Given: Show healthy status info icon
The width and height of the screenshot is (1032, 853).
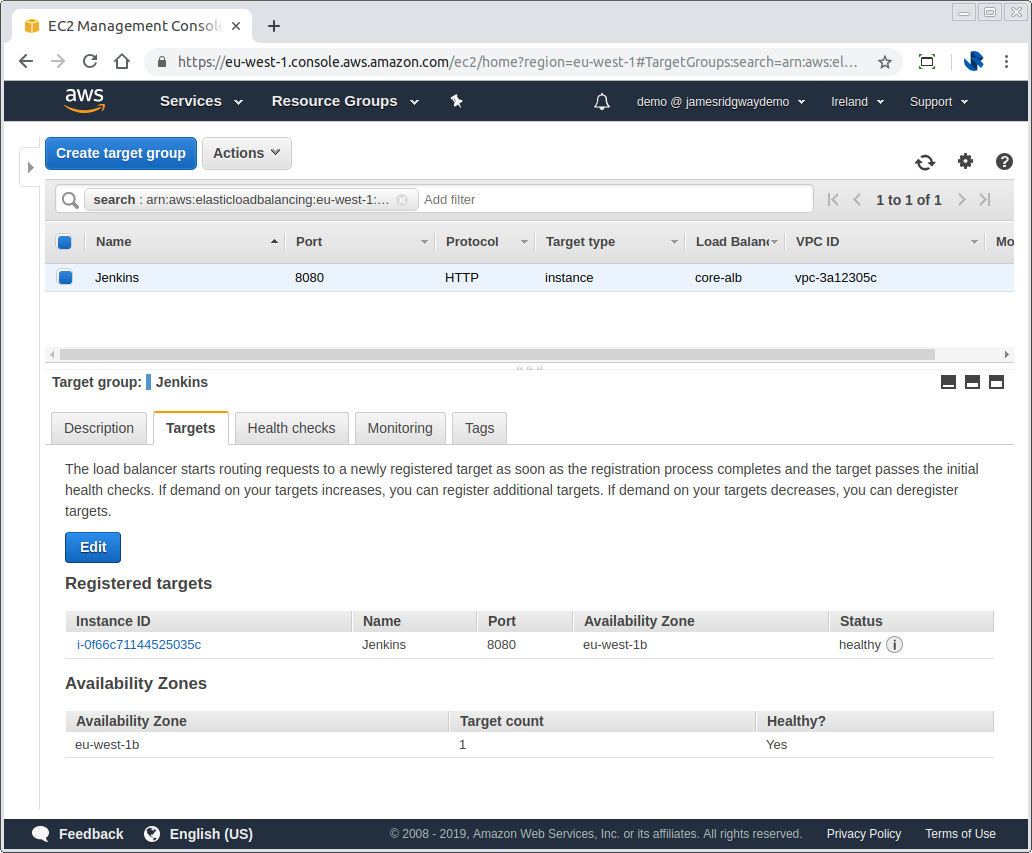Looking at the screenshot, I should pos(894,644).
